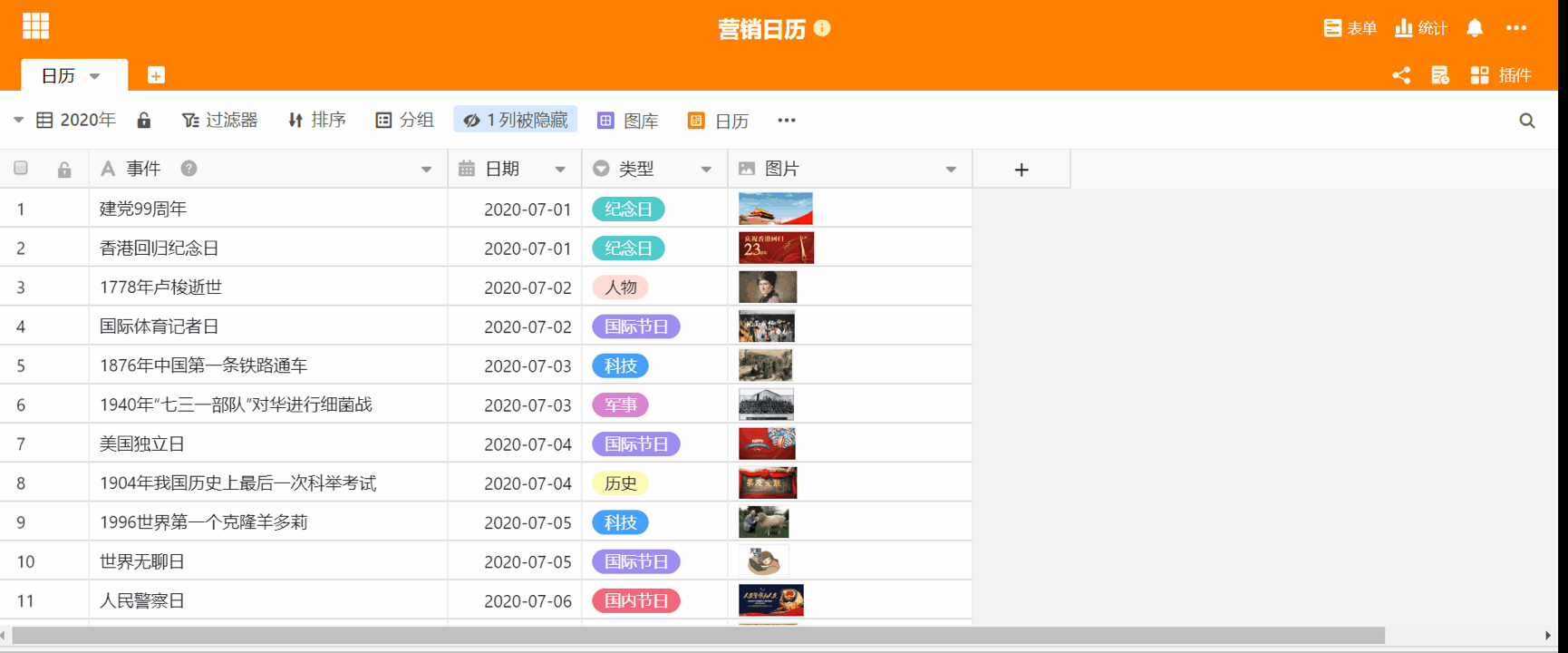Open the 克隆羊多莉 image thumbnail
This screenshot has width=1568, height=653.
pos(764,522)
